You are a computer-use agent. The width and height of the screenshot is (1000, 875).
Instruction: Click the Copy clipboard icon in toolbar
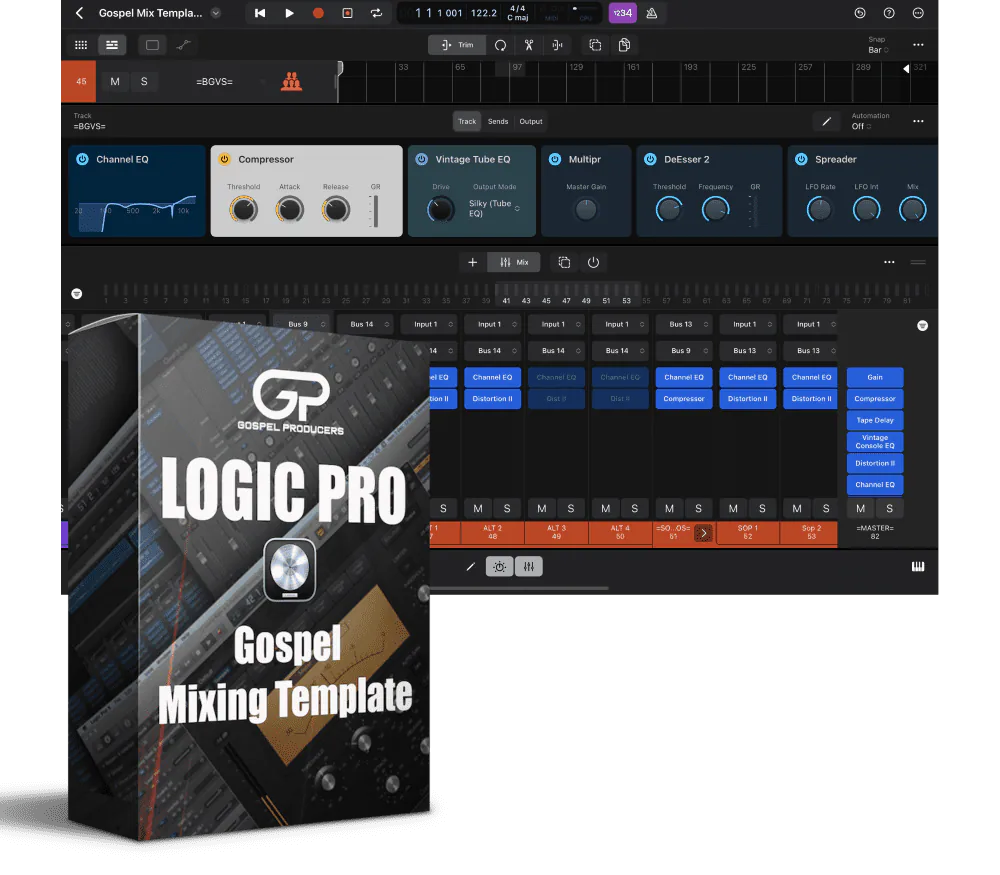(595, 45)
